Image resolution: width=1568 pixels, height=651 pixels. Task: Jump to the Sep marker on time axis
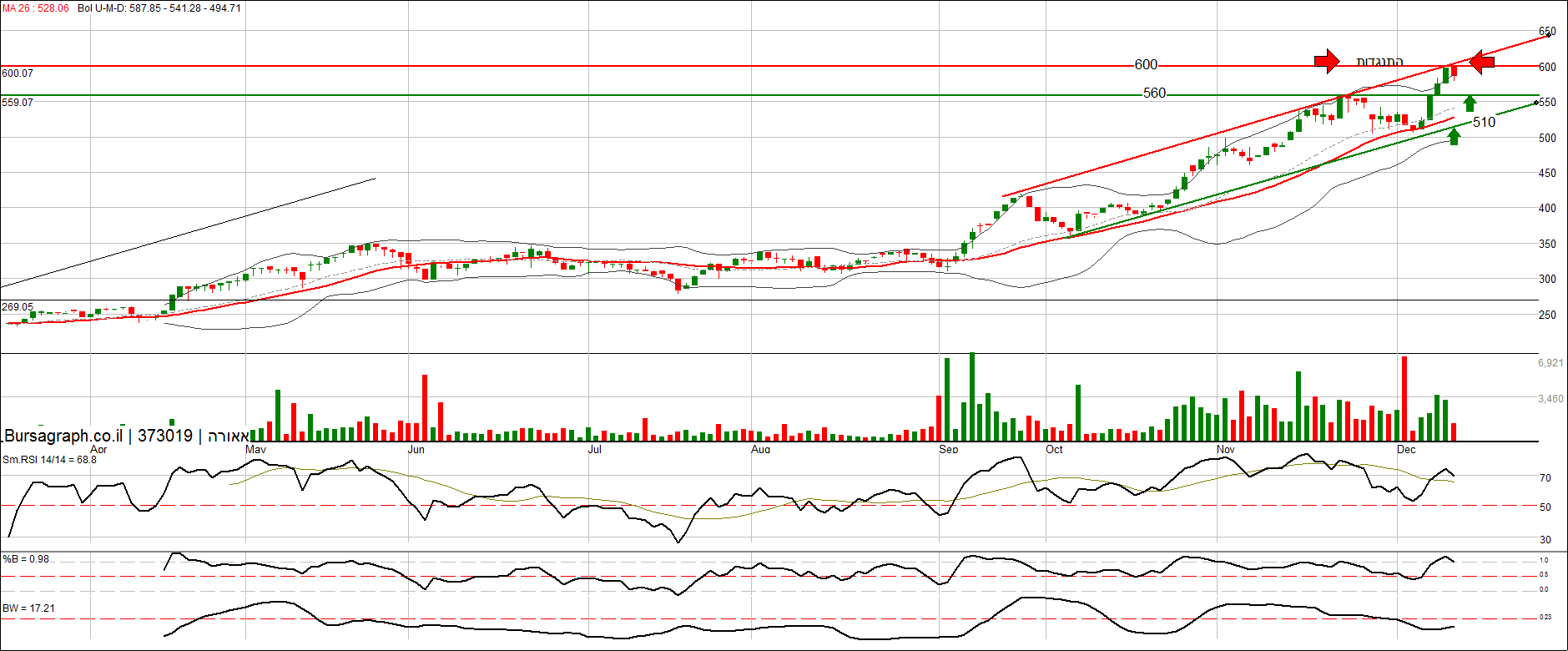coord(948,450)
